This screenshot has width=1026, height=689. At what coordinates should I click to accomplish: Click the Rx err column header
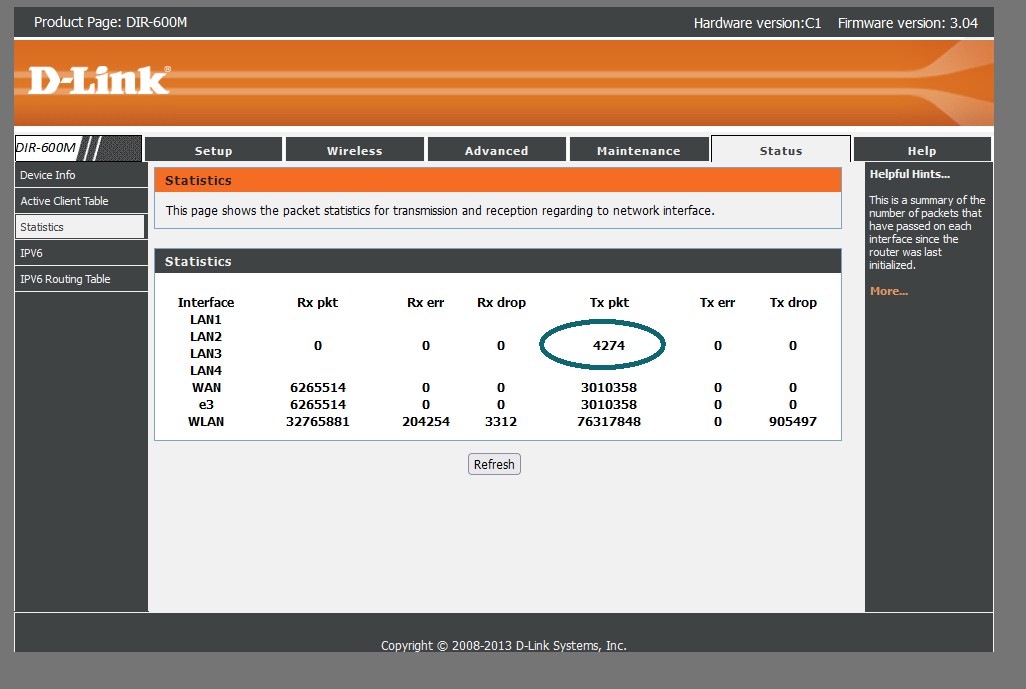425,302
